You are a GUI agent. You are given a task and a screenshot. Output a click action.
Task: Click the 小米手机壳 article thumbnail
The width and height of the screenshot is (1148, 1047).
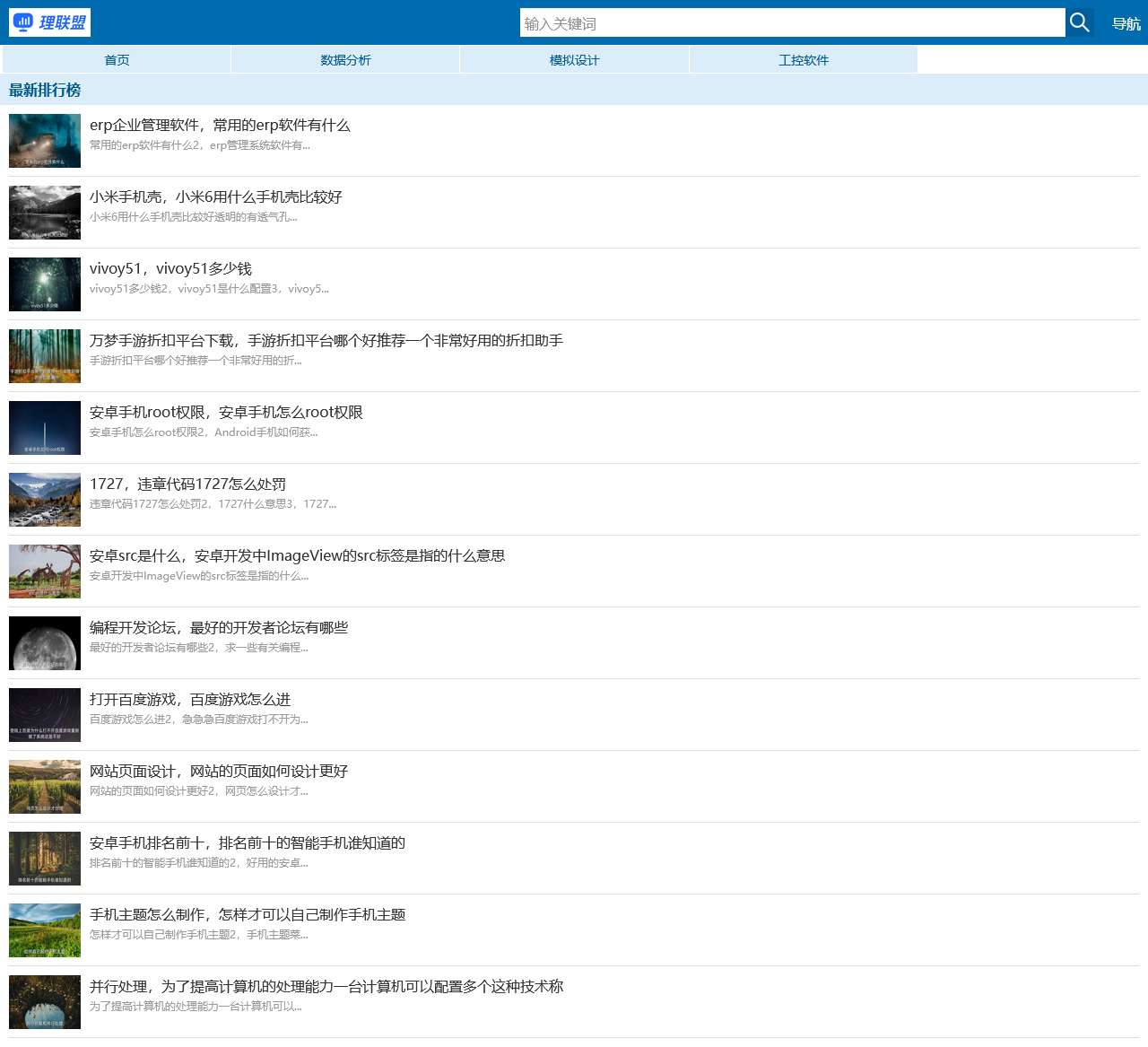pyautogui.click(x=45, y=213)
